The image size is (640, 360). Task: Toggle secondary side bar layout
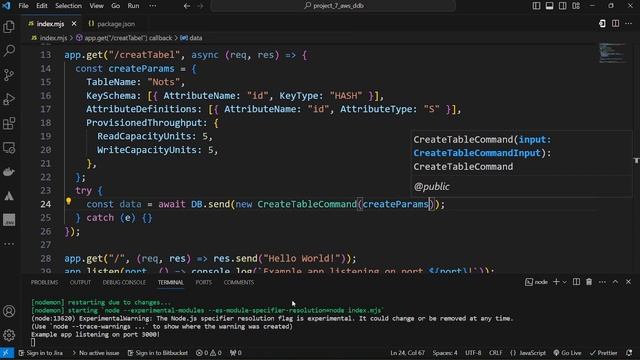(562, 6)
